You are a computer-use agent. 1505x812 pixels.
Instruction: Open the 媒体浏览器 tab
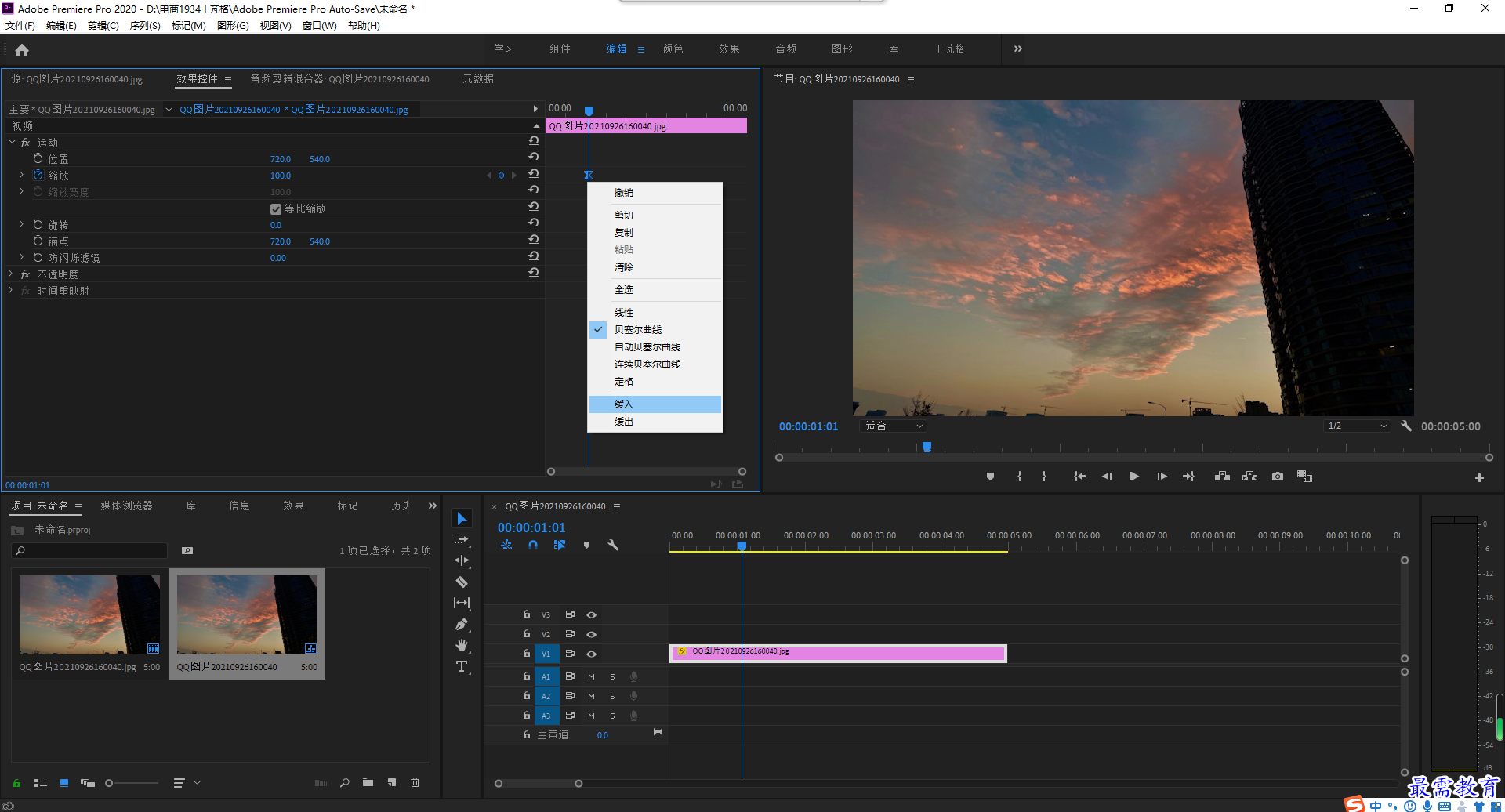point(126,506)
